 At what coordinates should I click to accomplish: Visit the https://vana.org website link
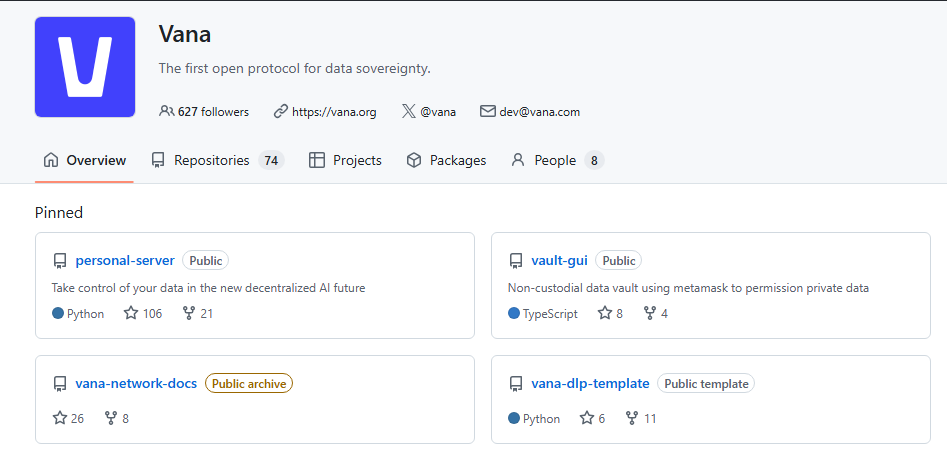tap(334, 112)
